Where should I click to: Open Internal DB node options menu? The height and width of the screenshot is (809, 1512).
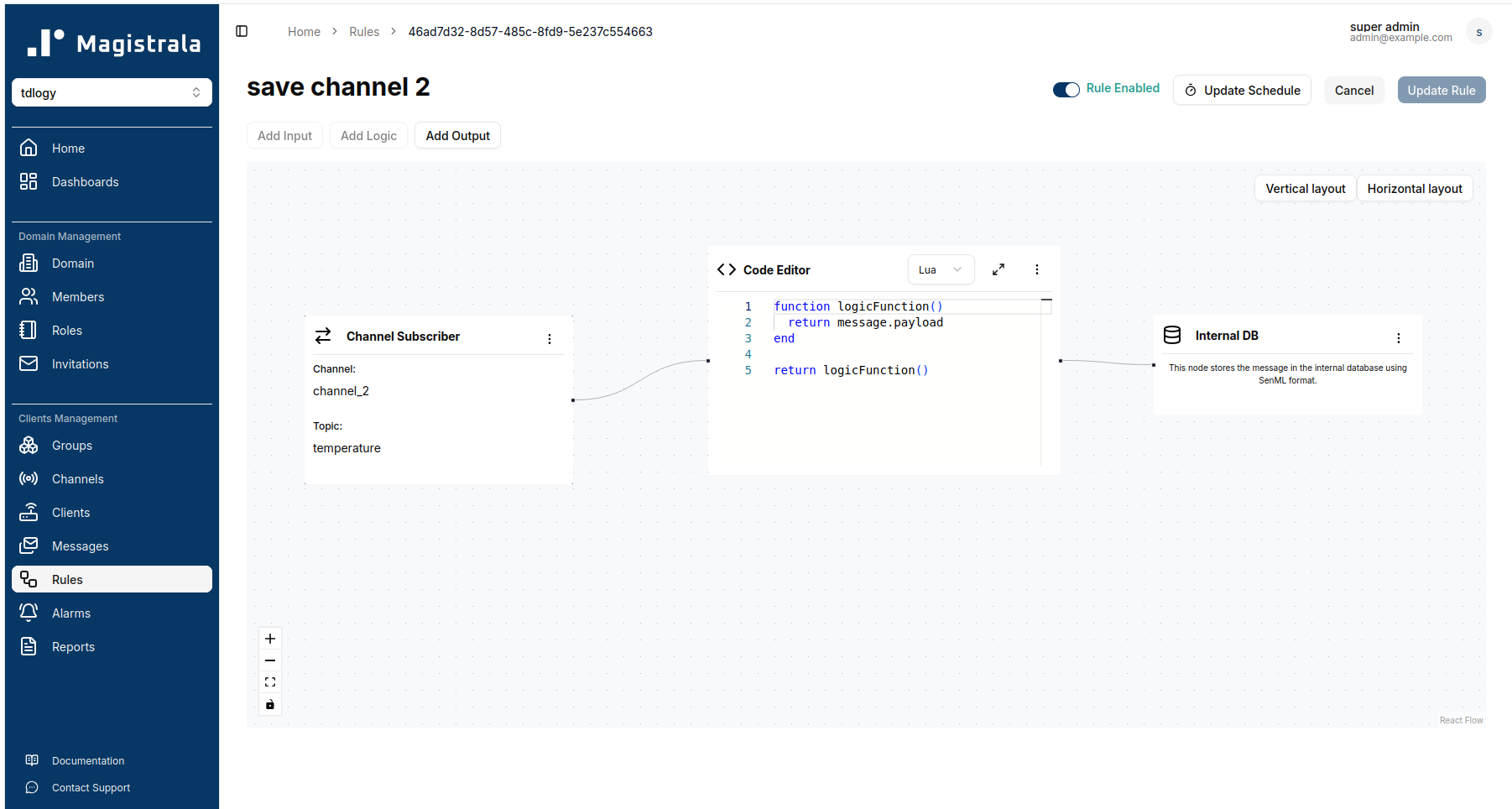point(1398,338)
